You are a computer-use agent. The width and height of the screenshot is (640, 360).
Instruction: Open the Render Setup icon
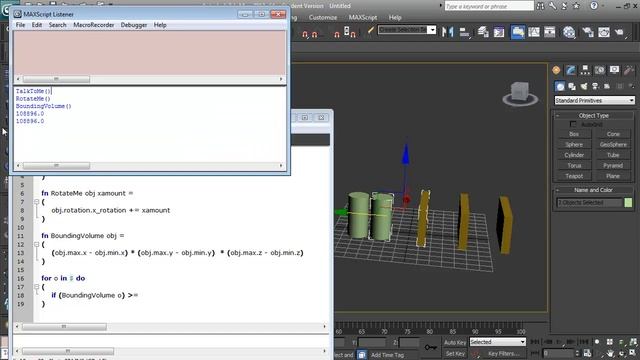[x=588, y=32]
